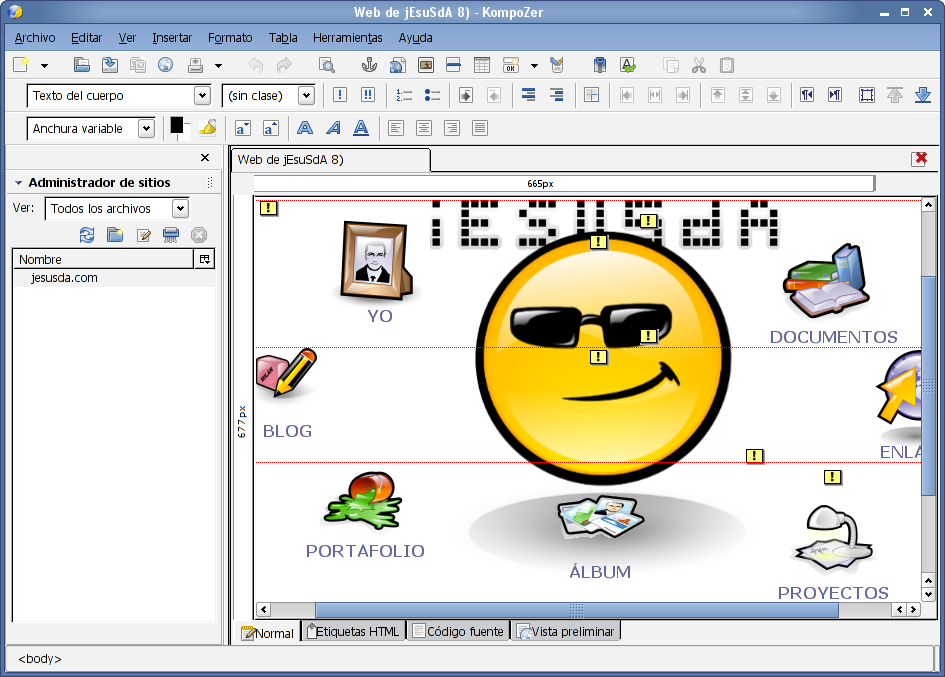Click the site manager New folder icon
This screenshot has width=945, height=677.
pos(115,235)
